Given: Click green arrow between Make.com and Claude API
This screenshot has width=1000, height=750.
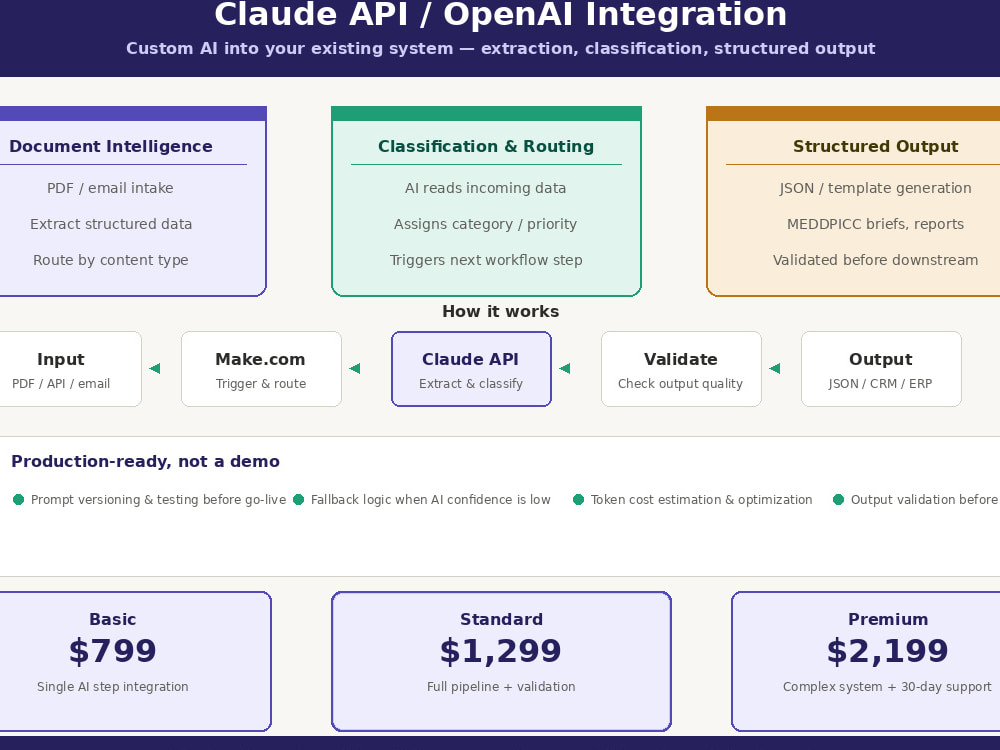Looking at the screenshot, I should (355, 368).
